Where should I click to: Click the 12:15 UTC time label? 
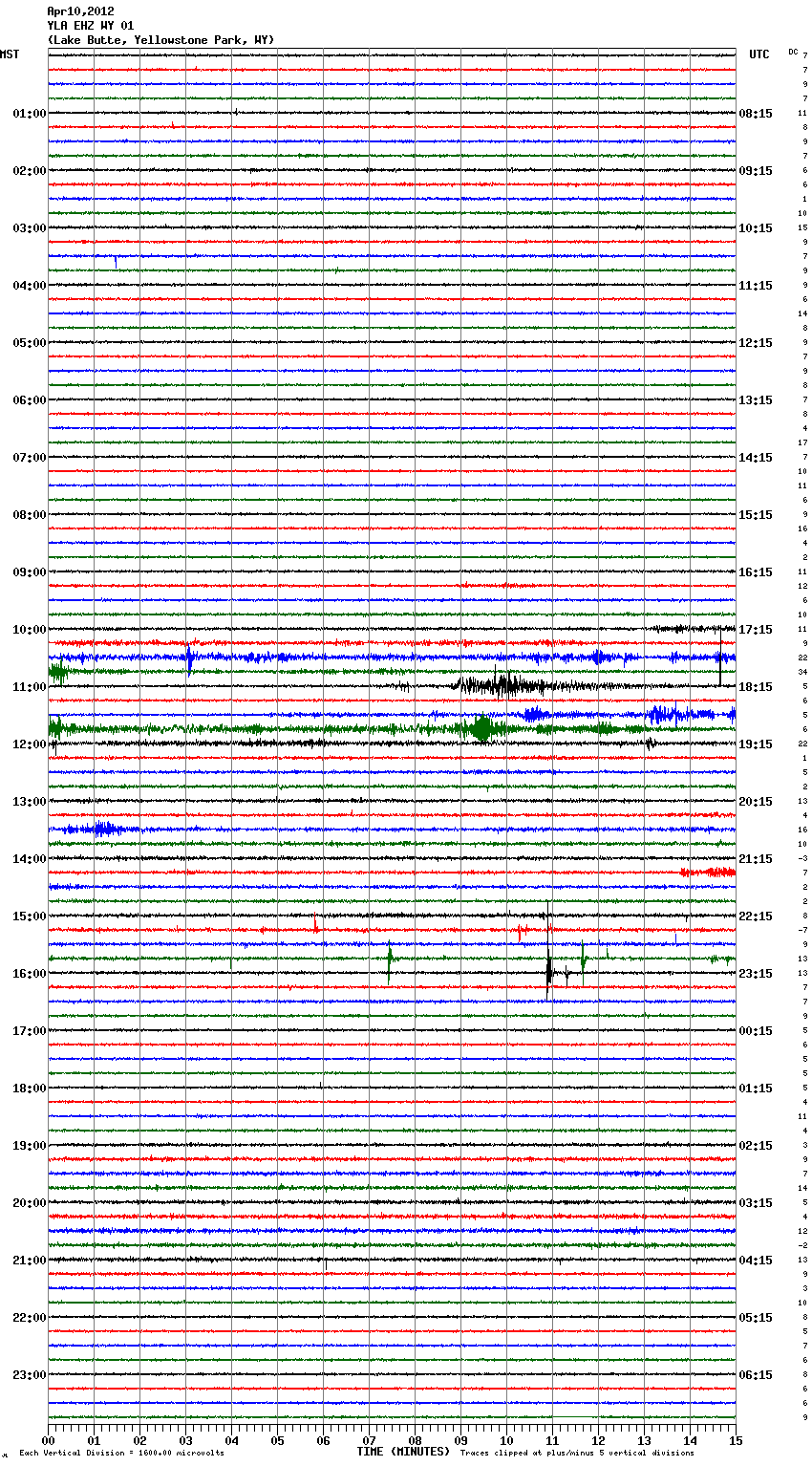pos(756,343)
